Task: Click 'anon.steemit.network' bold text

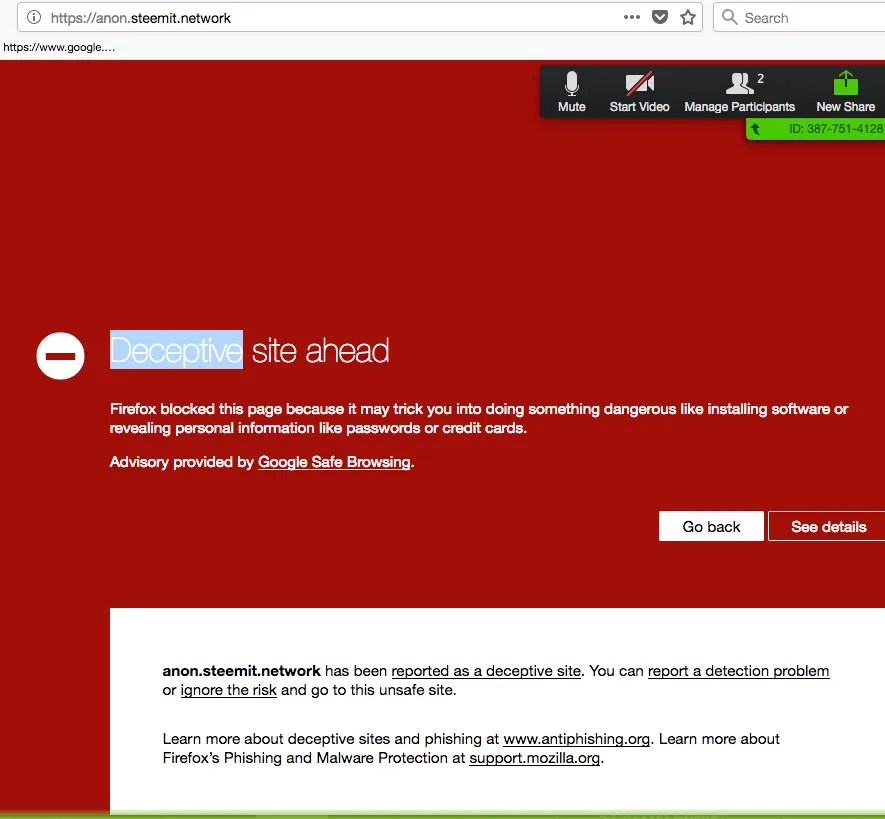Action: pyautogui.click(x=242, y=671)
